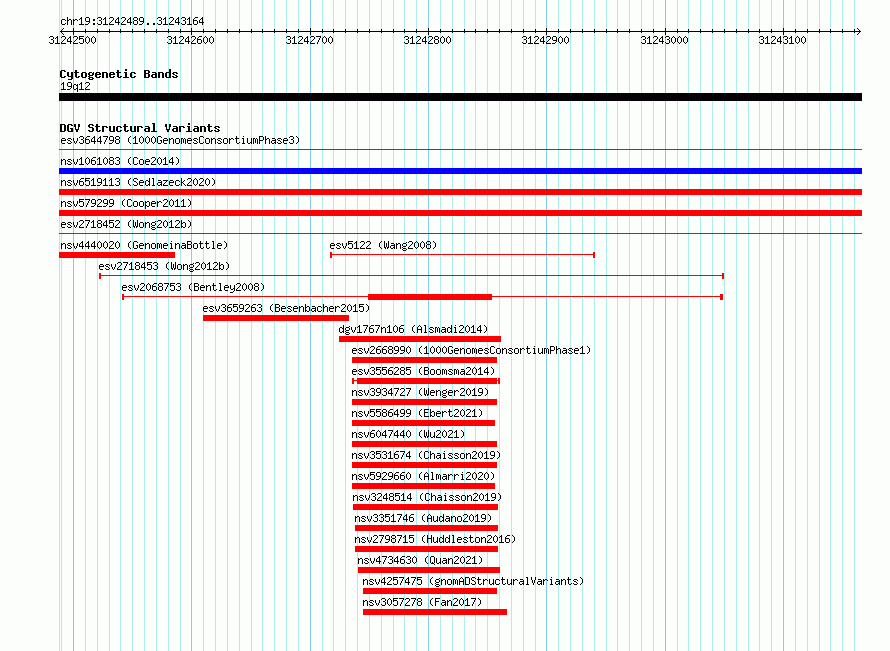Open the nsv3531674 (Chaisson2019) label

click(426, 455)
